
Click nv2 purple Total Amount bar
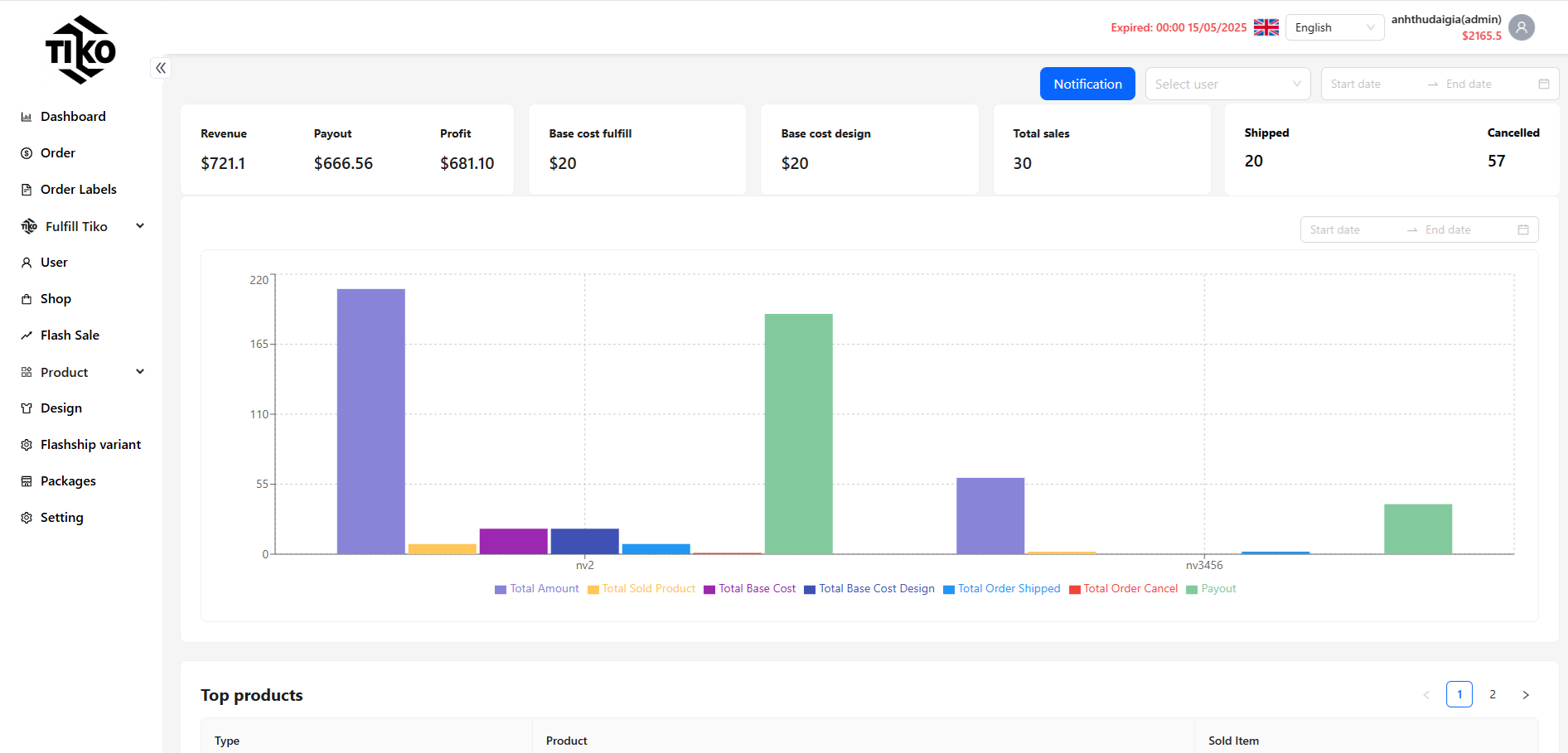[x=371, y=422]
